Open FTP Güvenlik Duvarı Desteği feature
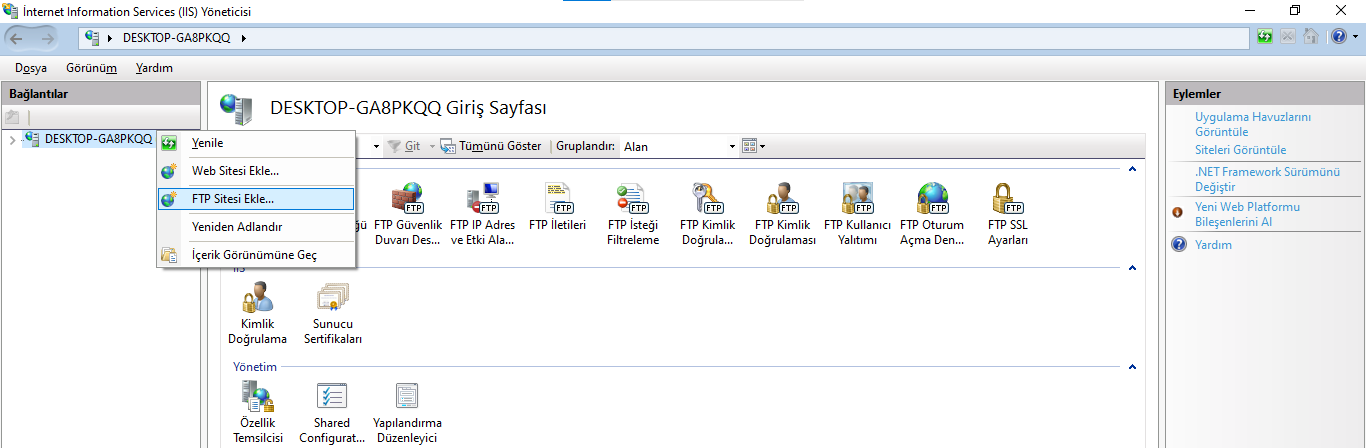The image size is (1366, 448). click(407, 214)
